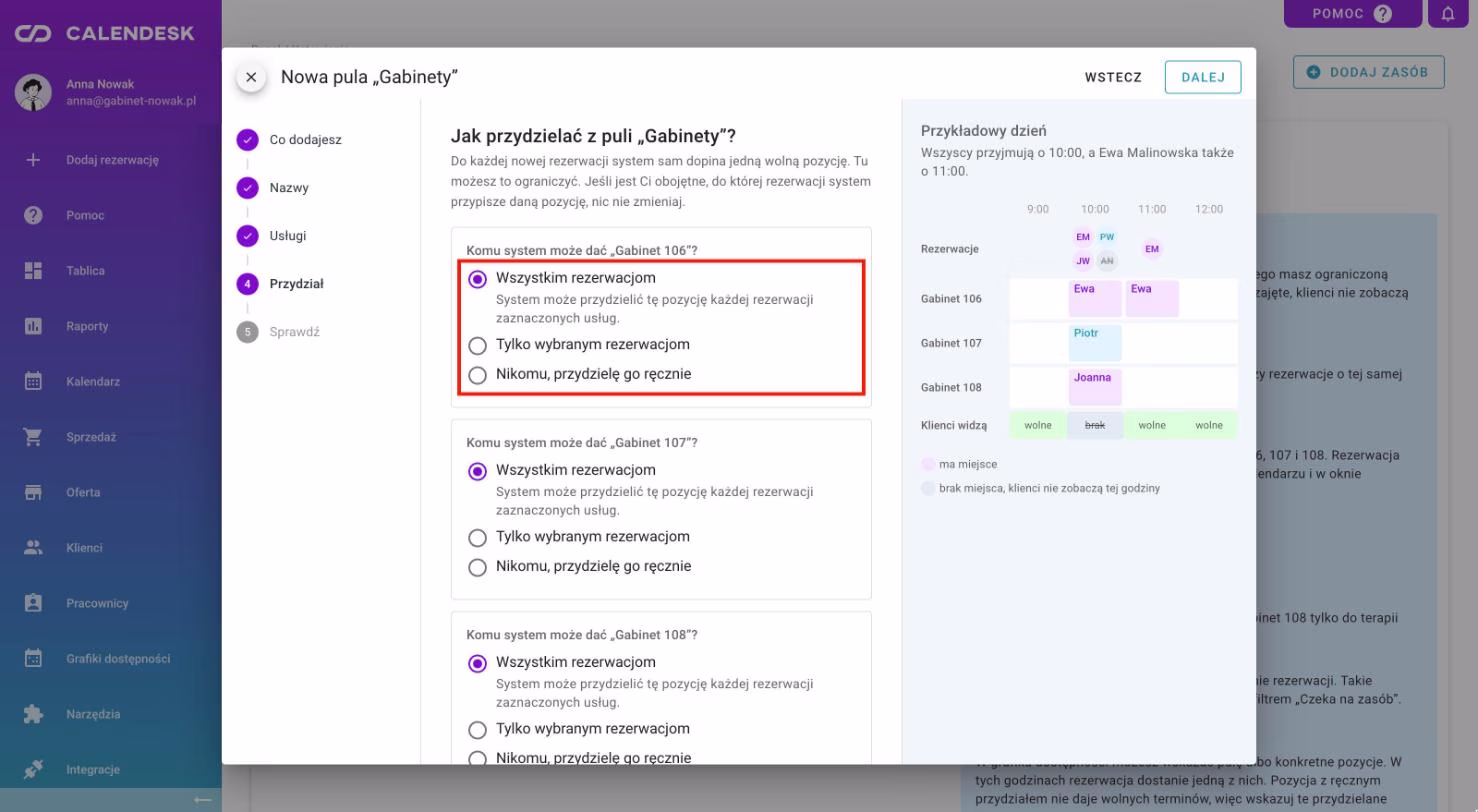
Task: Click the JW reservation badge
Action: coord(1083,261)
